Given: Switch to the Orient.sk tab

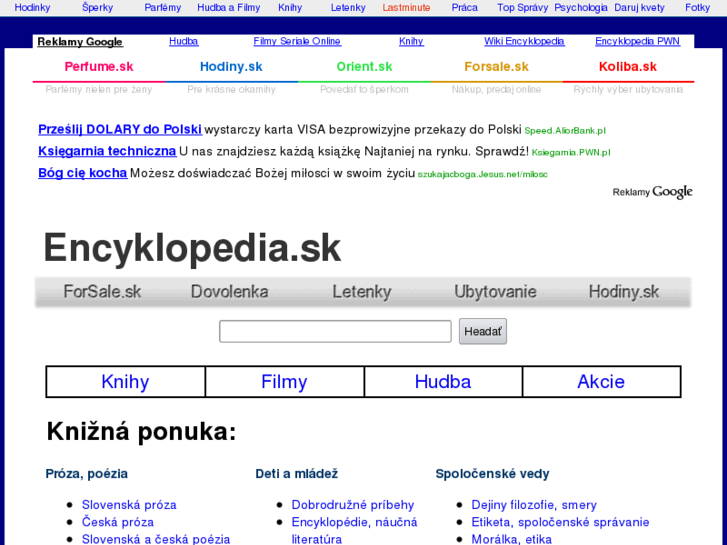Looking at the screenshot, I should (x=364, y=67).
